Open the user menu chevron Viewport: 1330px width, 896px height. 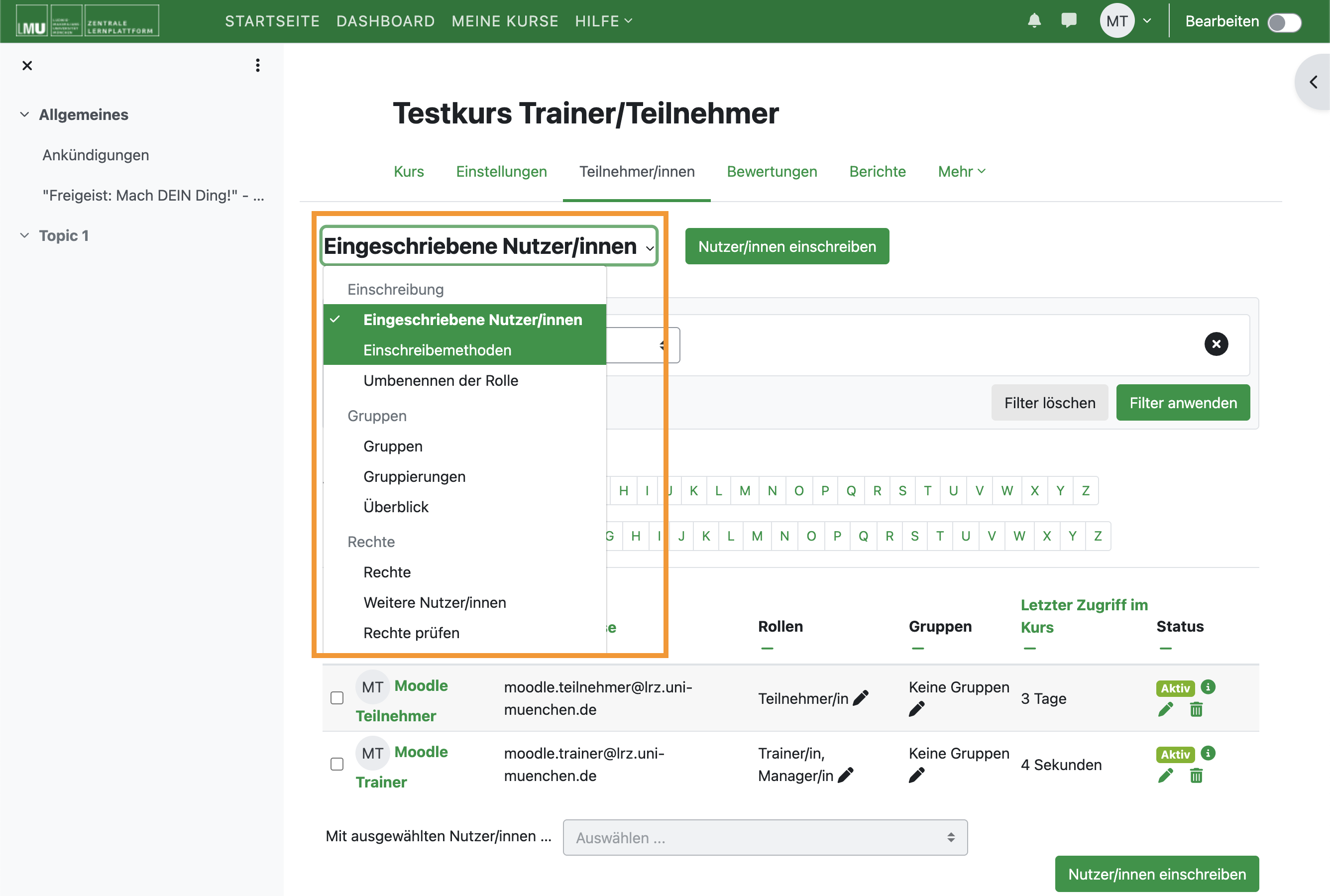tap(1147, 21)
